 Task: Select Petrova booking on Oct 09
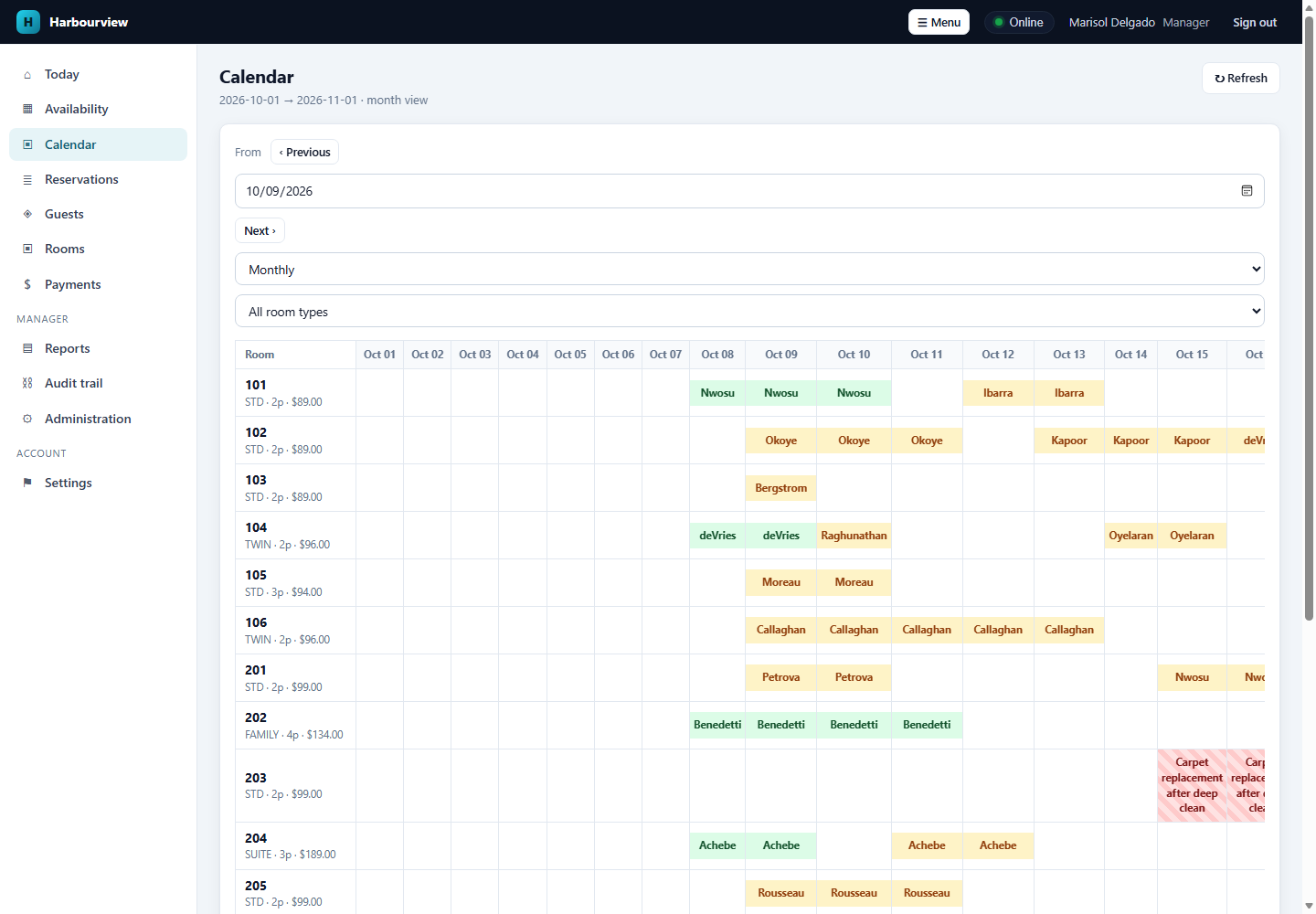[x=781, y=677]
